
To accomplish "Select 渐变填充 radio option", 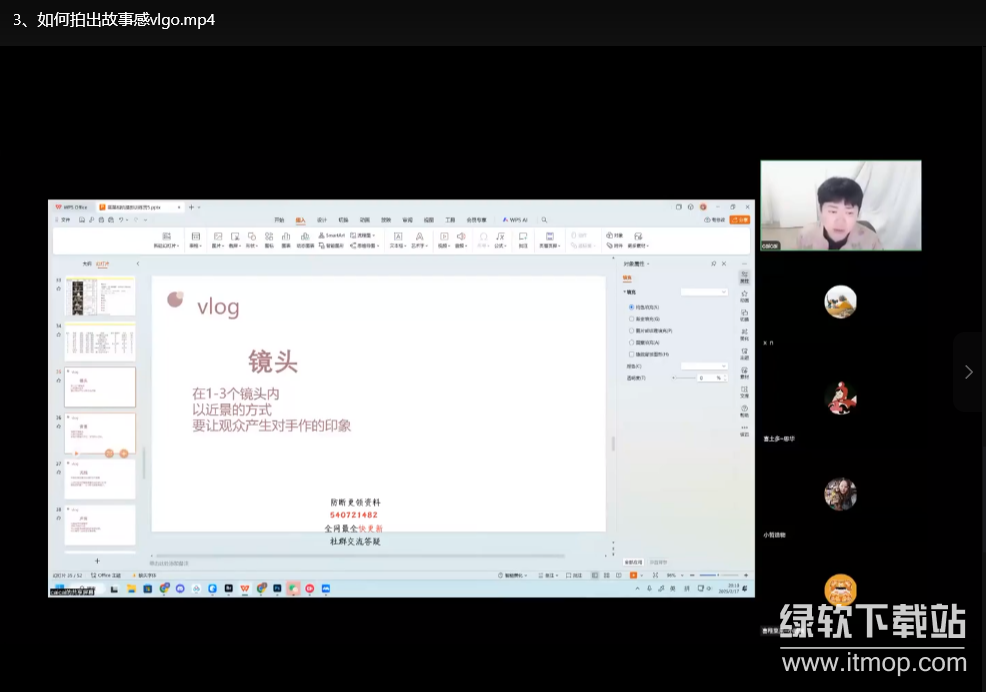I will click(x=631, y=318).
